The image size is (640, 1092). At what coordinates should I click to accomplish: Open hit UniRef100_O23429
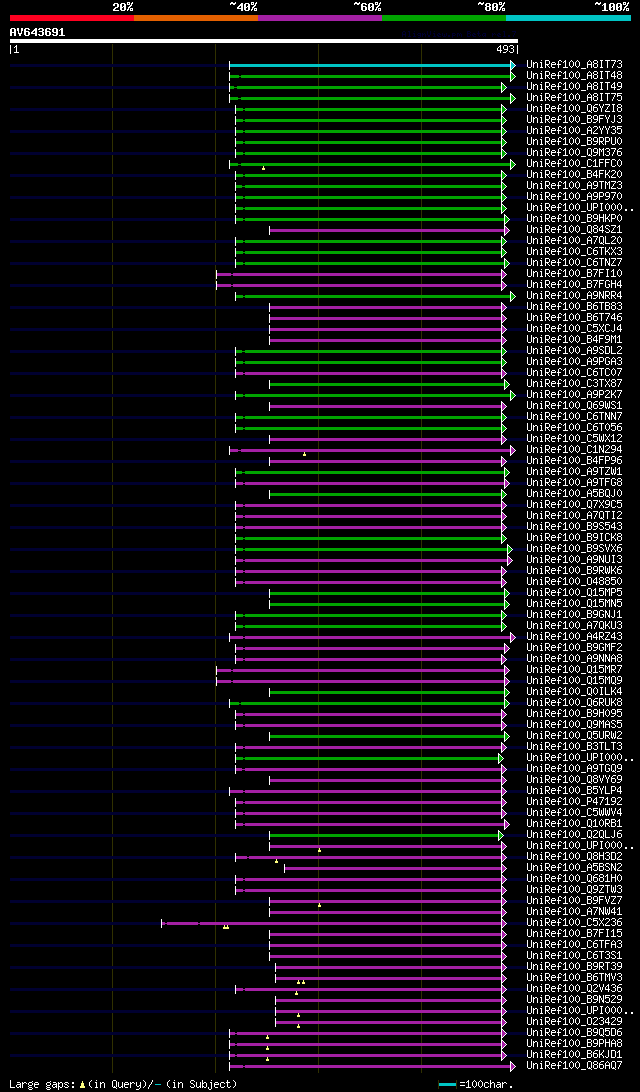(575, 1022)
